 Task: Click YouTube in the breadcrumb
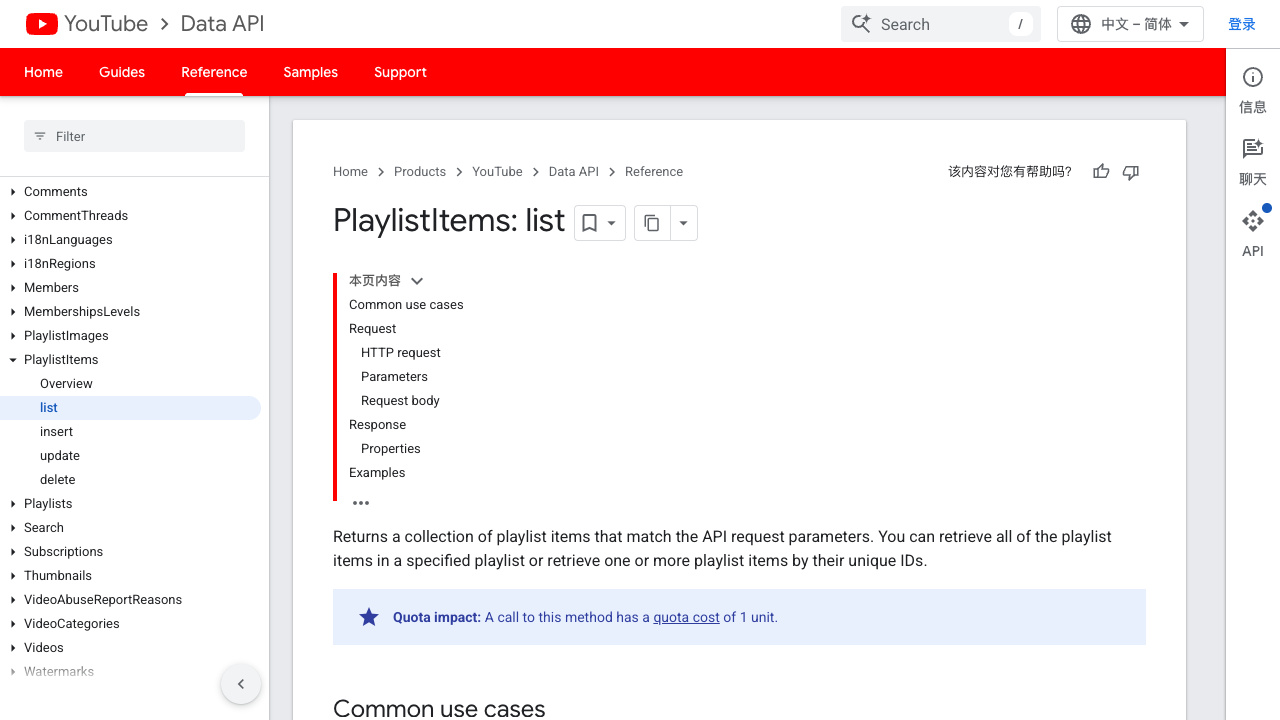tap(497, 172)
